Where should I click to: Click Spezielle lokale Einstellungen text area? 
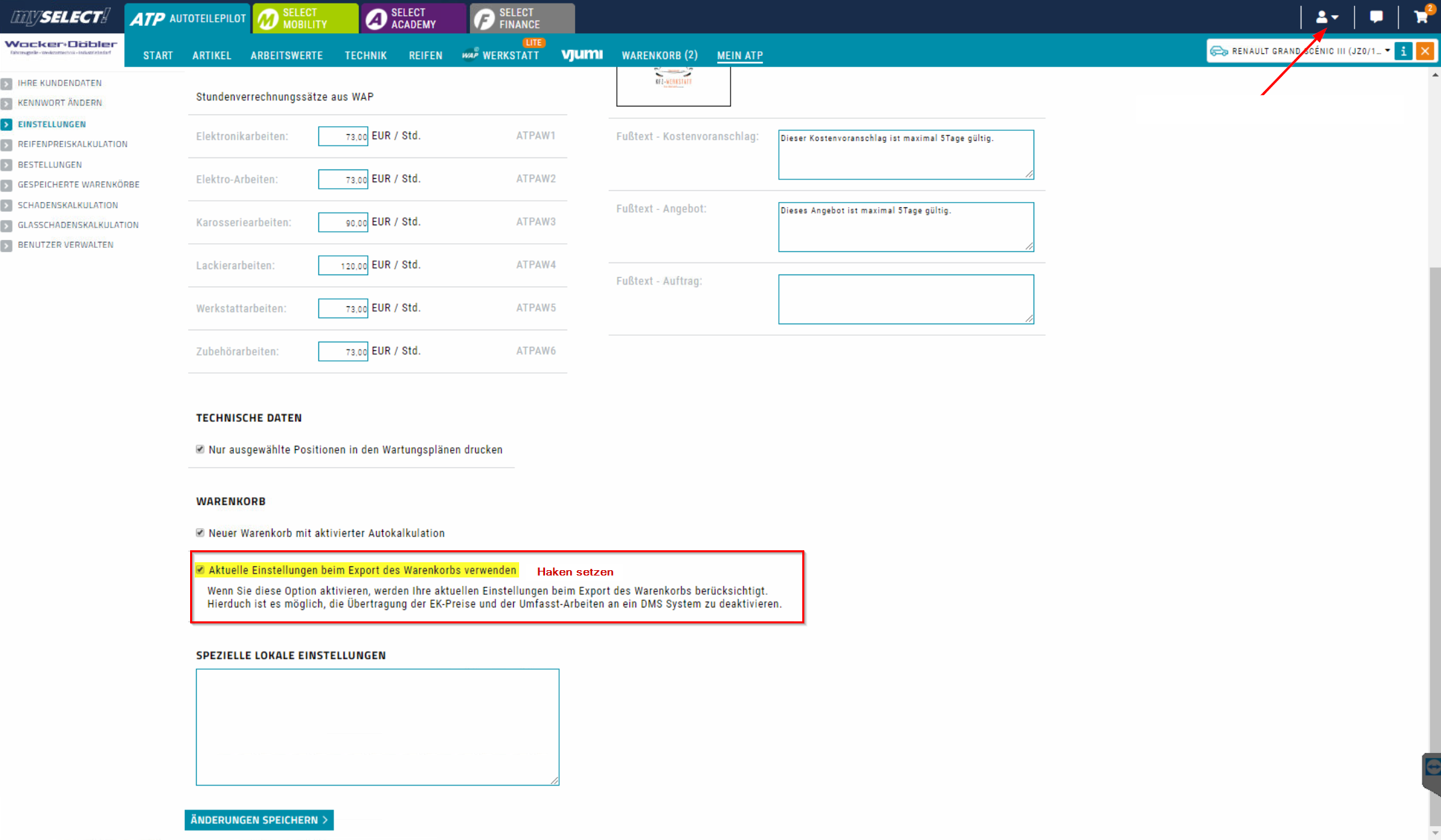(378, 727)
